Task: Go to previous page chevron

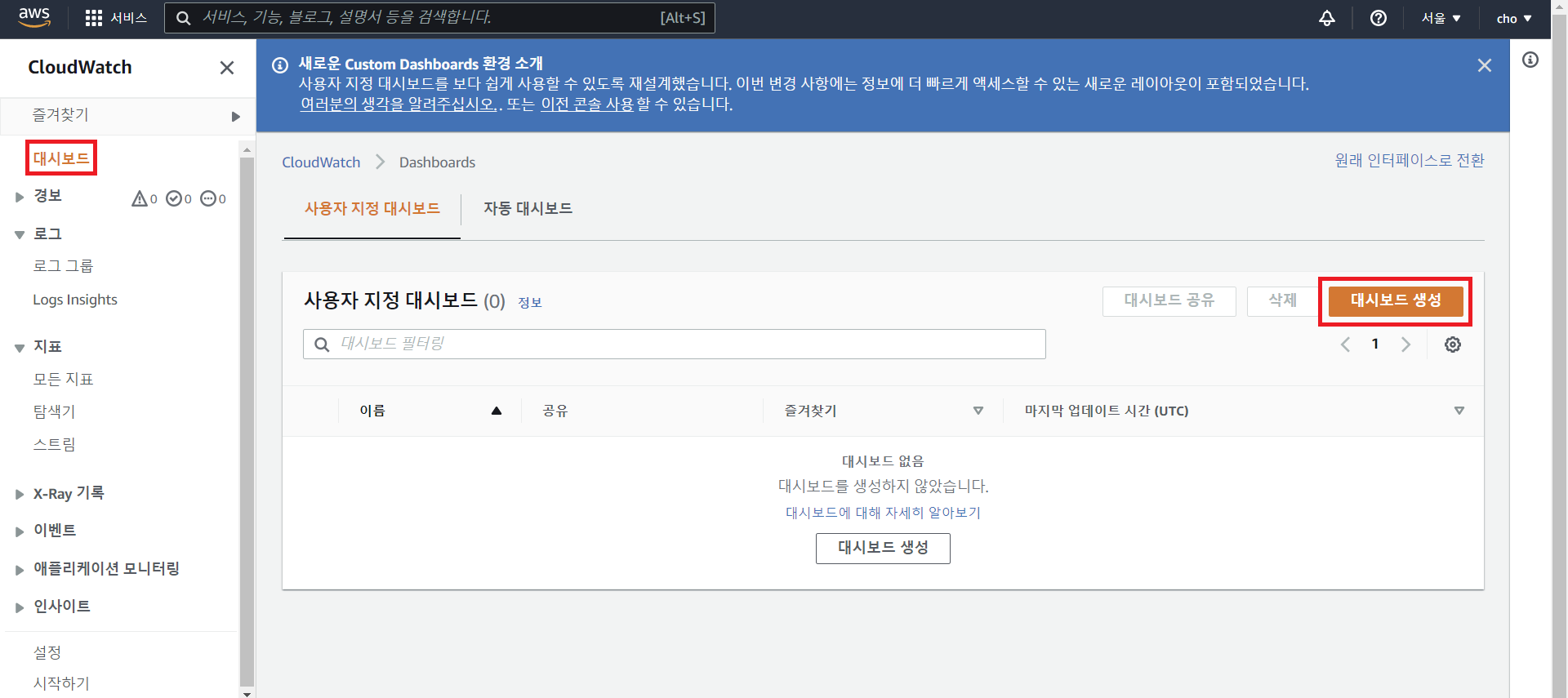Action: click(x=1345, y=345)
